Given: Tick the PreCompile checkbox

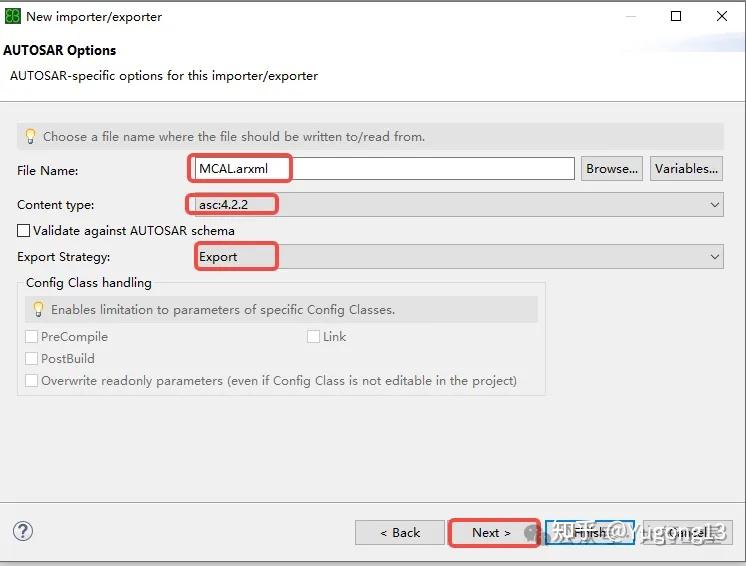Looking at the screenshot, I should (x=32, y=337).
